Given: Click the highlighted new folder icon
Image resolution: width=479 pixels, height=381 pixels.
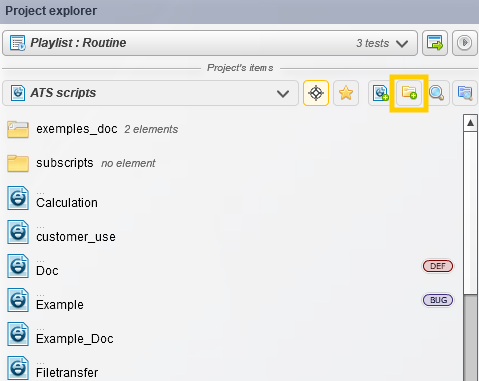Looking at the screenshot, I should [409, 93].
